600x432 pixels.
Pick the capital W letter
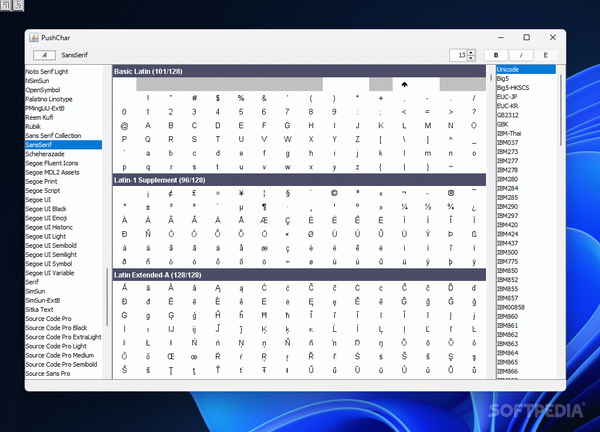[287, 140]
